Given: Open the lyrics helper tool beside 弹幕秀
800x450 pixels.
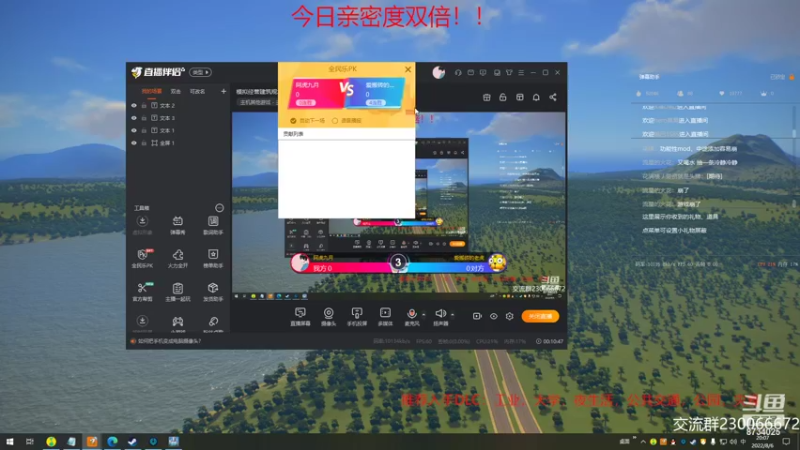Looking at the screenshot, I should click(213, 224).
